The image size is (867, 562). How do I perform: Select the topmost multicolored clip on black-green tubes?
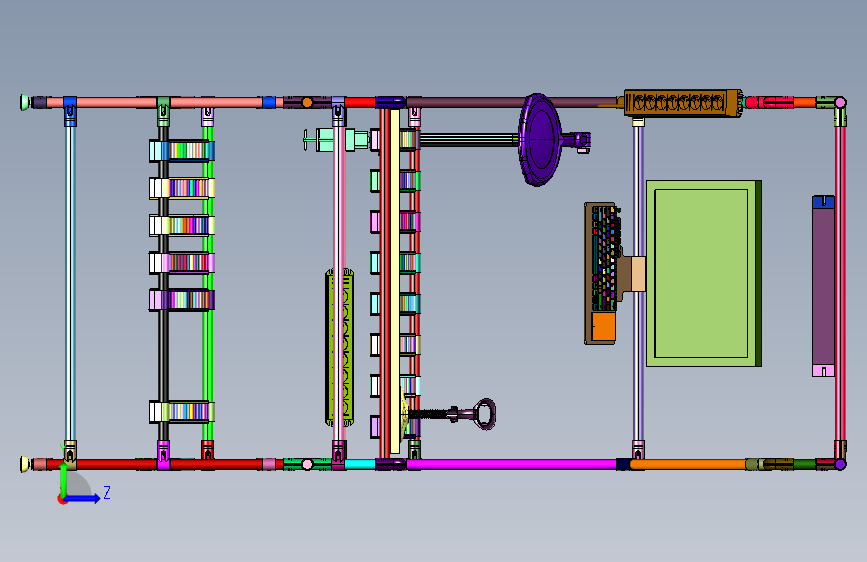click(181, 150)
